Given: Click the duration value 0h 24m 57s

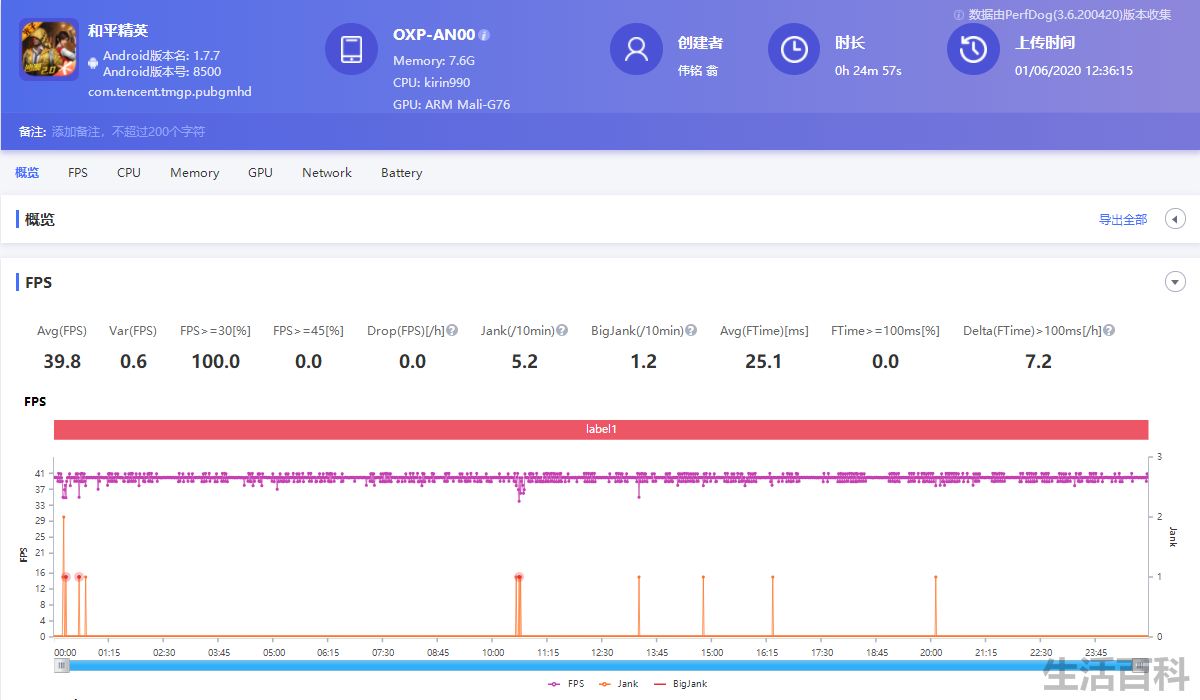Looking at the screenshot, I should [x=868, y=71].
